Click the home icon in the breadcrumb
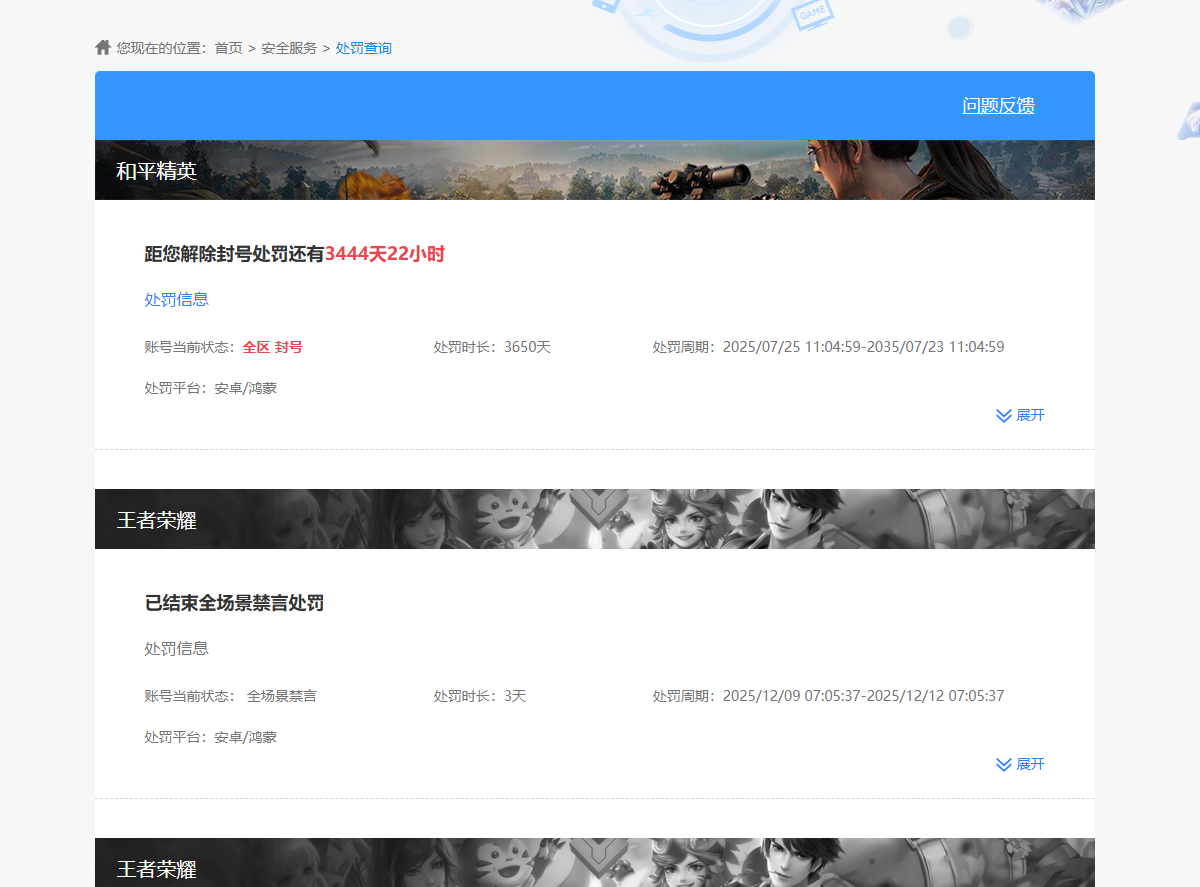Viewport: 1200px width, 887px height. coord(103,46)
